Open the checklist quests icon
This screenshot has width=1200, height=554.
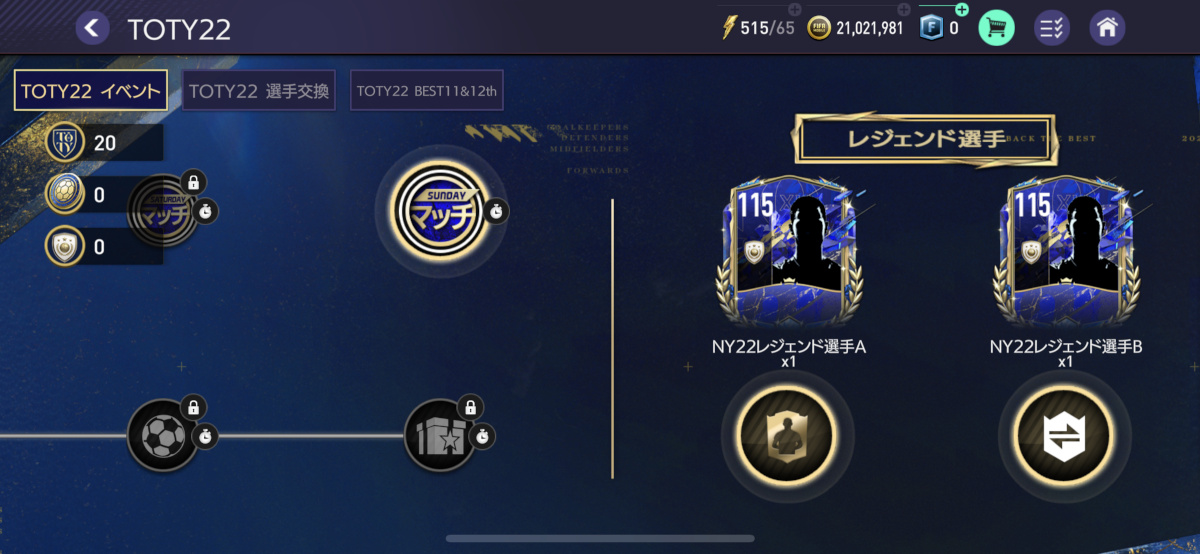pos(1052,27)
